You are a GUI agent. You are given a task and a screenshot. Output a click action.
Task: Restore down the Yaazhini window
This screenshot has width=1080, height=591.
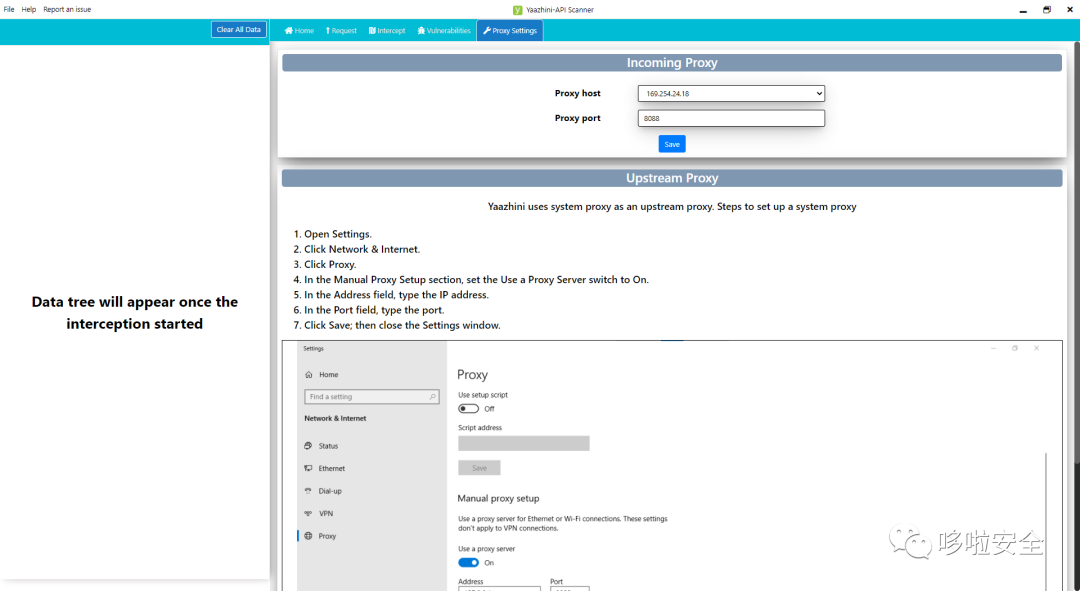pos(1047,10)
